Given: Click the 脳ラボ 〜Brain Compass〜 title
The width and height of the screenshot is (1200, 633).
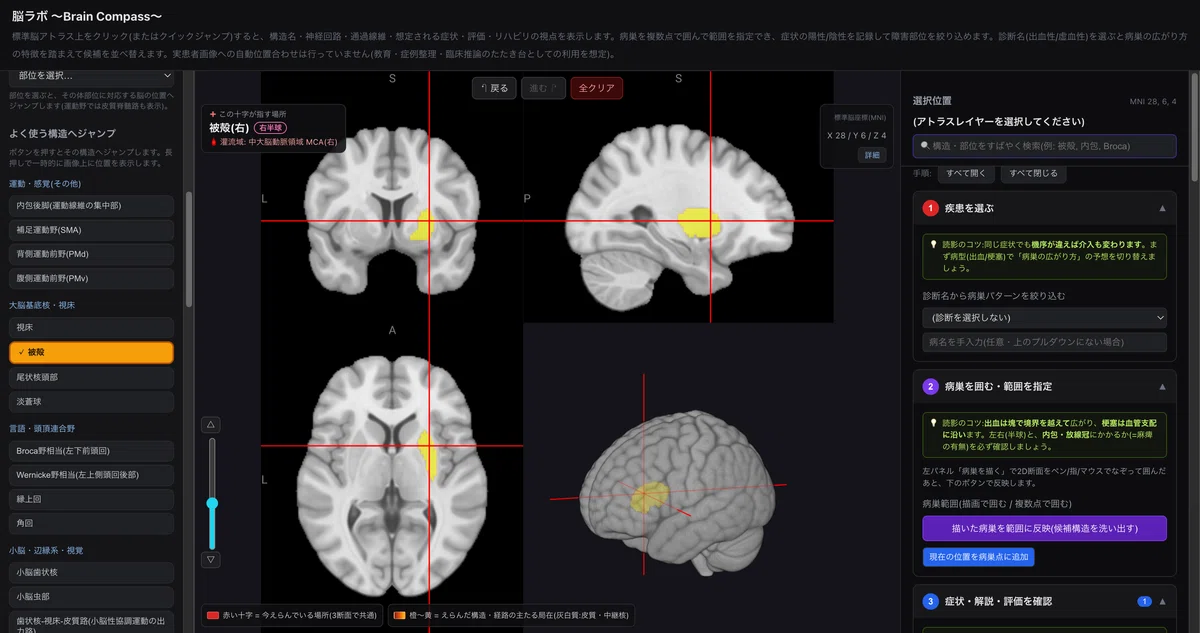Looking at the screenshot, I should point(87,16).
